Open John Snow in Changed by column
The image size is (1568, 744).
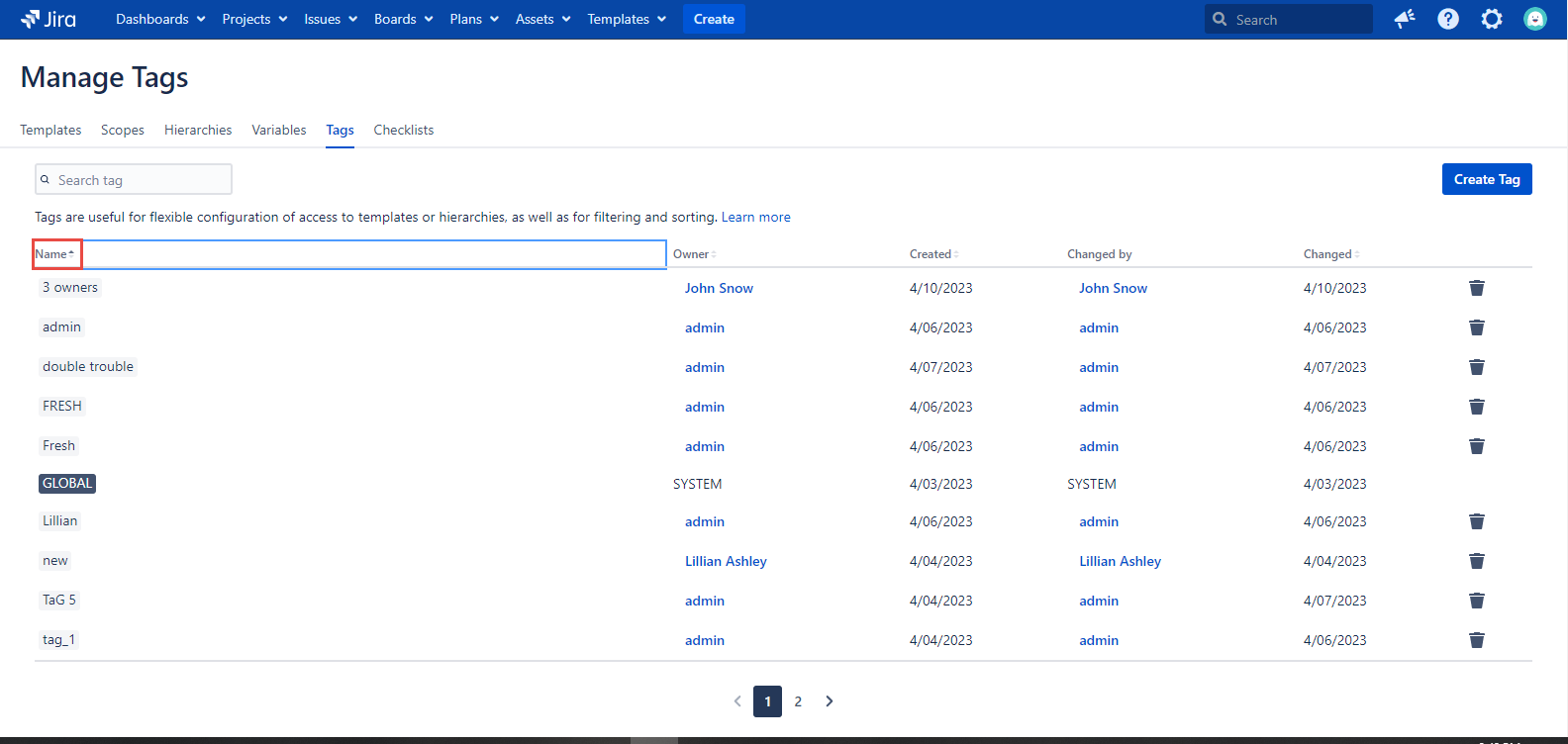coord(1113,288)
